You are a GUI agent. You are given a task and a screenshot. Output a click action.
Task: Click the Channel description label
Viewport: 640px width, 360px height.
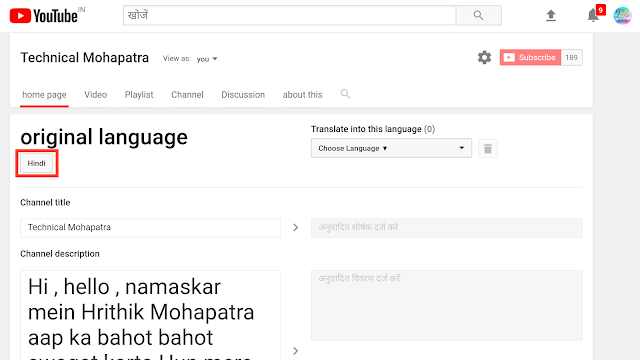(60, 253)
